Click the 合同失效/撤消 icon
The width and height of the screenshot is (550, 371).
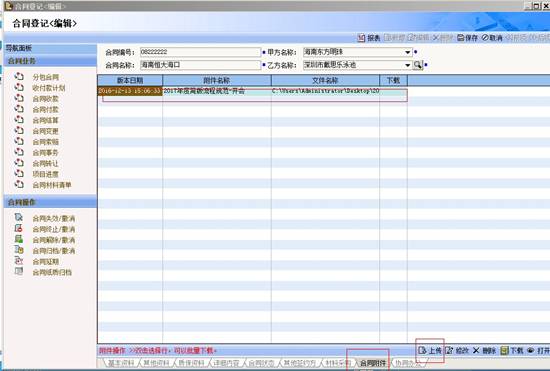pos(19,218)
